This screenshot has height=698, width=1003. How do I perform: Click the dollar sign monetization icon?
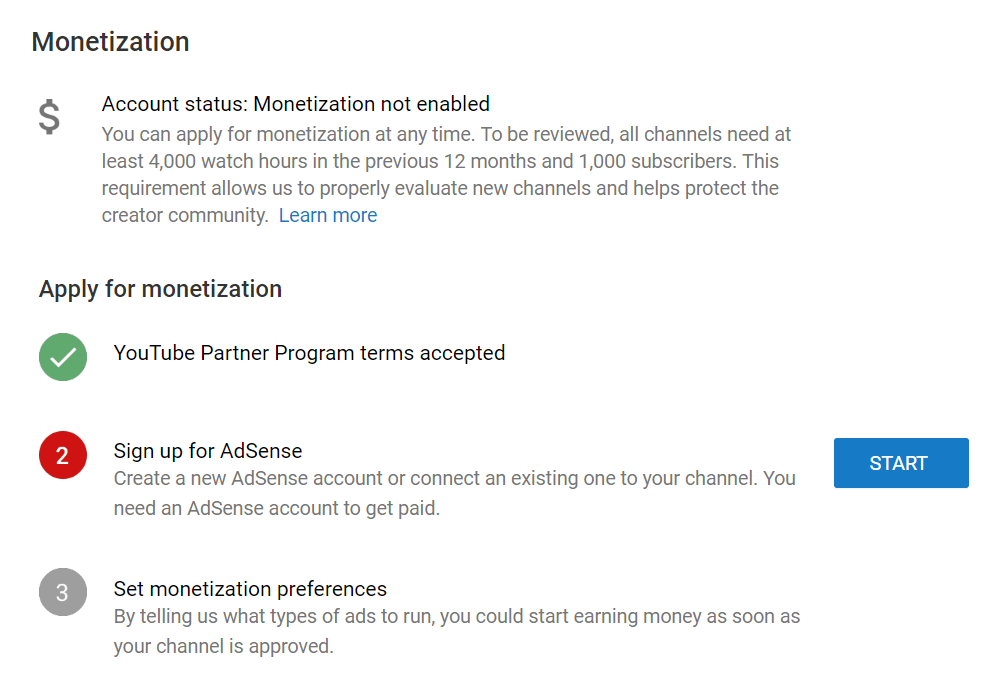point(49,117)
